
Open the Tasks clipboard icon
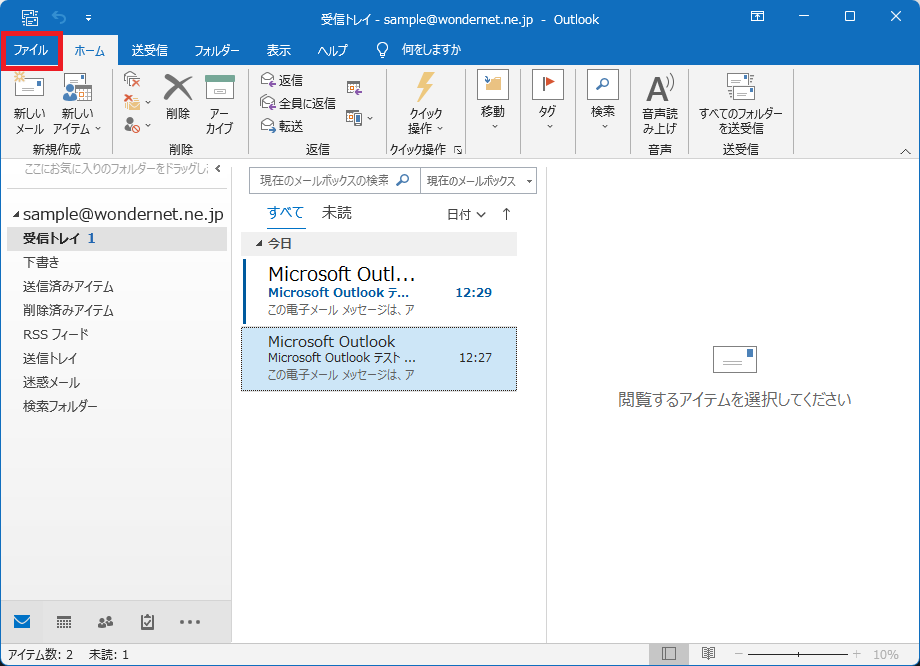pyautogui.click(x=147, y=622)
